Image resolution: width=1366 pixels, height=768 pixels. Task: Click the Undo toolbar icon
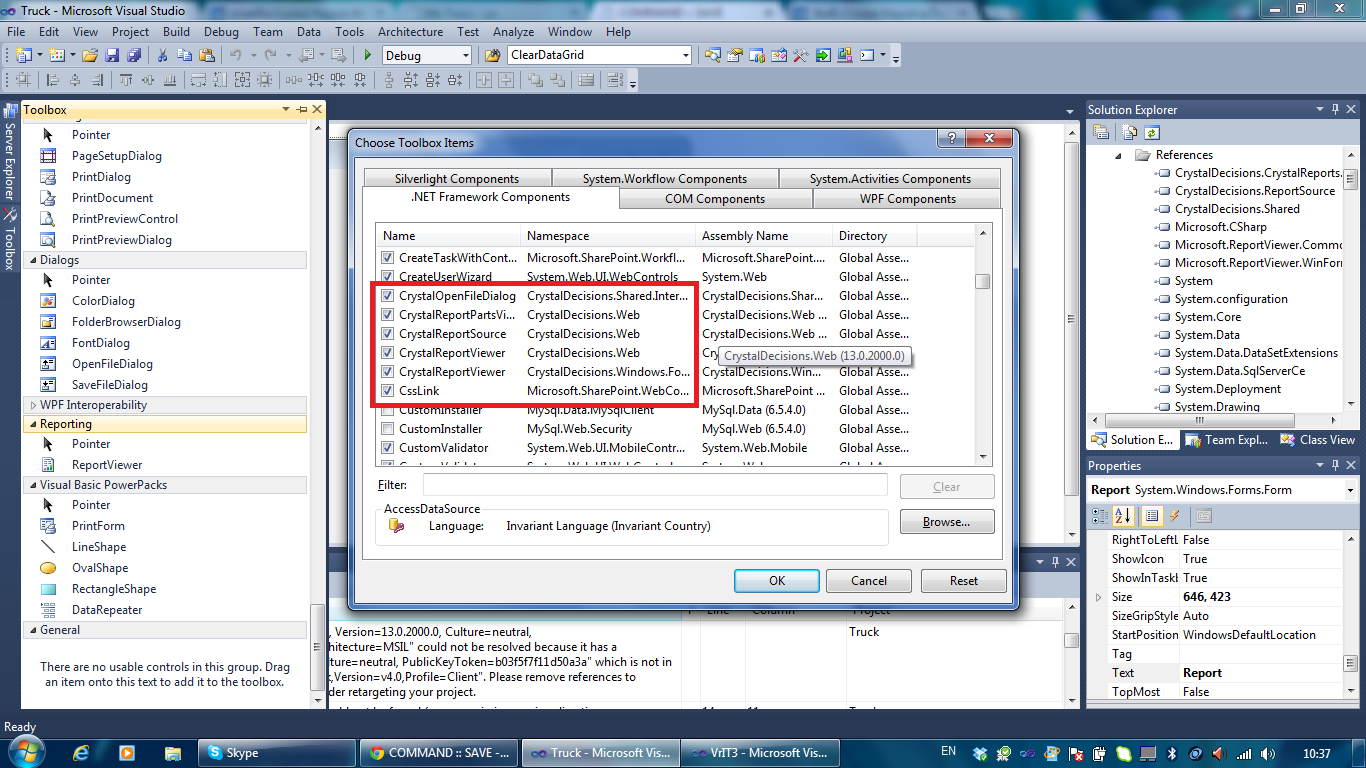pos(236,55)
